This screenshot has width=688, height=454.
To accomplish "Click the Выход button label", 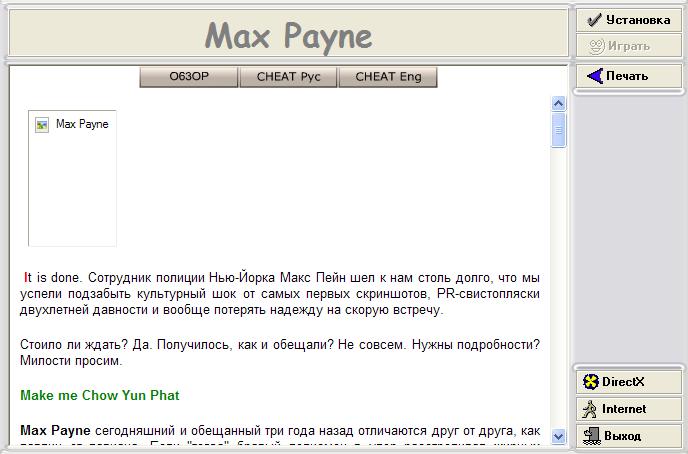I will [622, 436].
